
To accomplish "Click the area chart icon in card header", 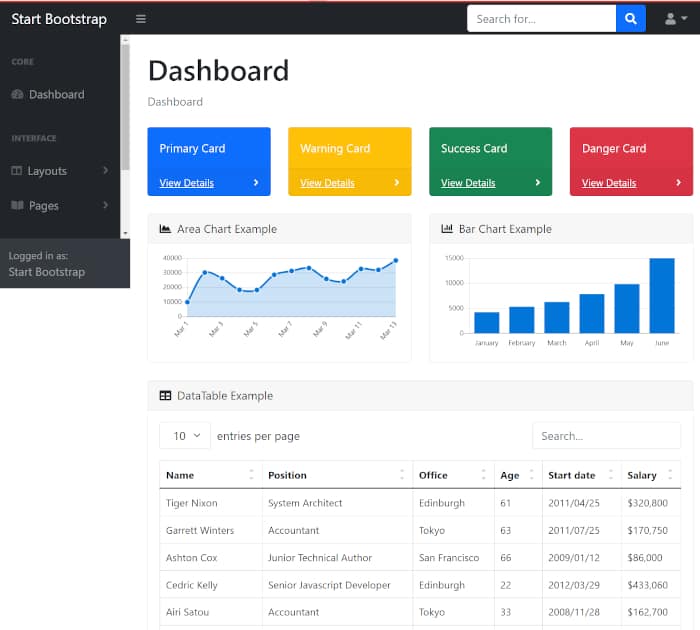I will (165, 229).
